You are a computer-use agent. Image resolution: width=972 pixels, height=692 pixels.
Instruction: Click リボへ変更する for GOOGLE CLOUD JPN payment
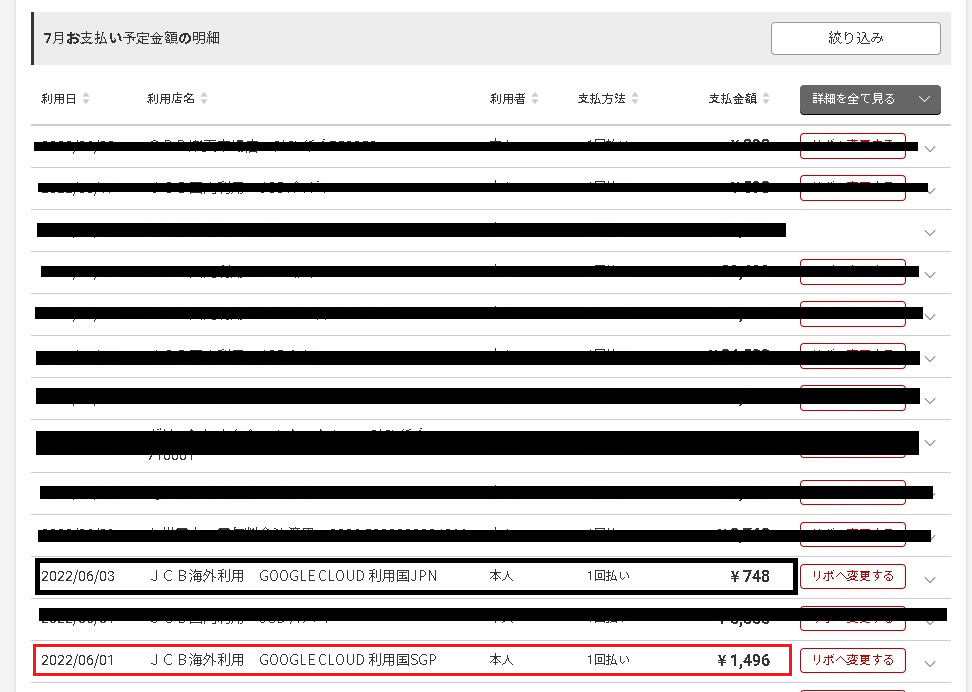point(852,576)
